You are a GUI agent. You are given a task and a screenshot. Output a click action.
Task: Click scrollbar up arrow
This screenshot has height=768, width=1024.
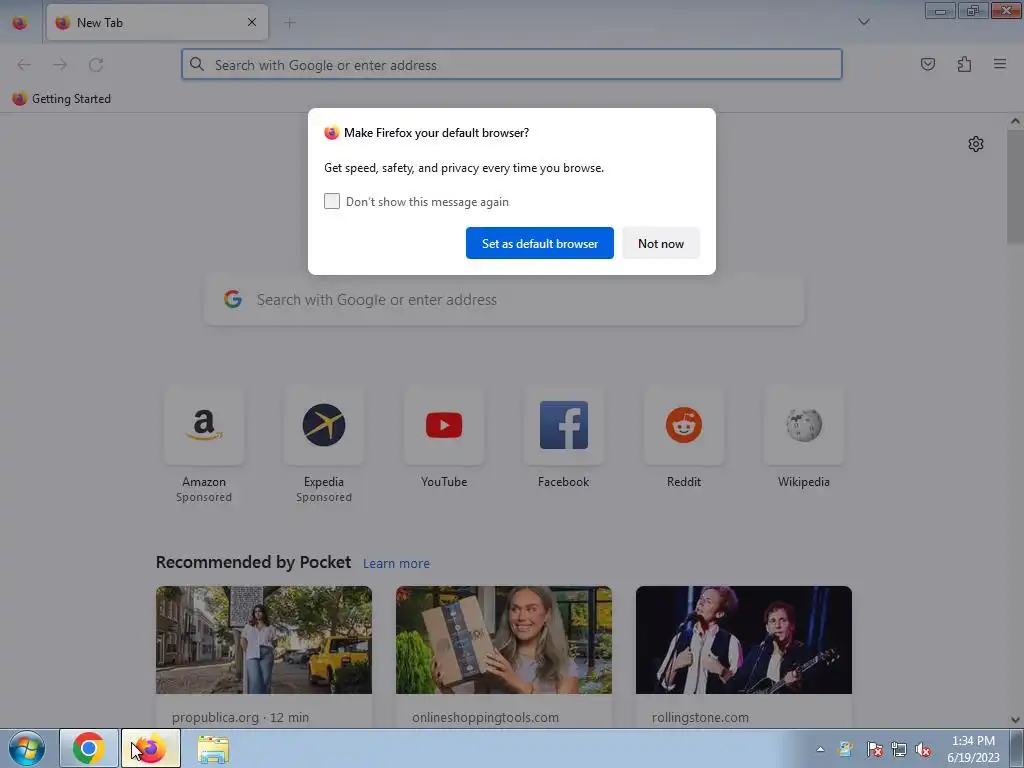point(1015,121)
